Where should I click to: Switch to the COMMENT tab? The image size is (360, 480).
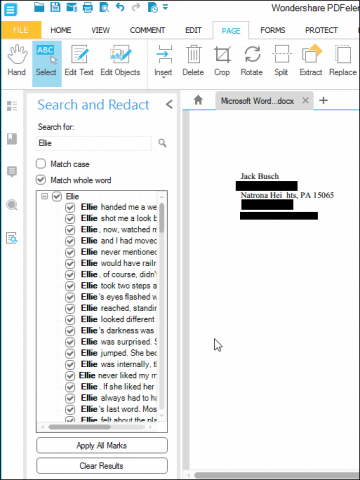pyautogui.click(x=147, y=30)
